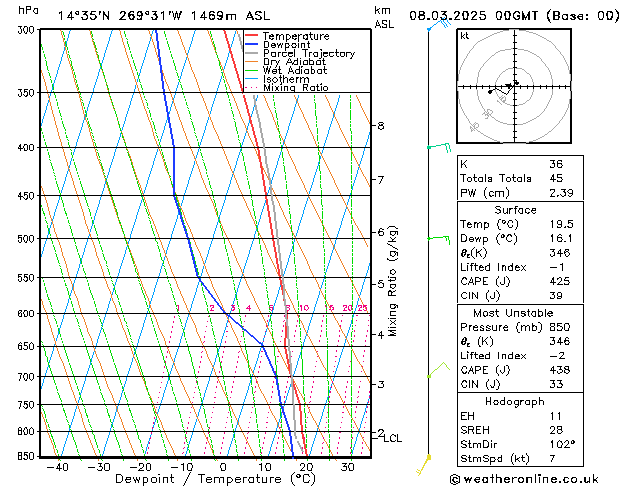Click the 'Most Unstable' section header
Viewport: 629px width, 486px height.
click(x=515, y=313)
